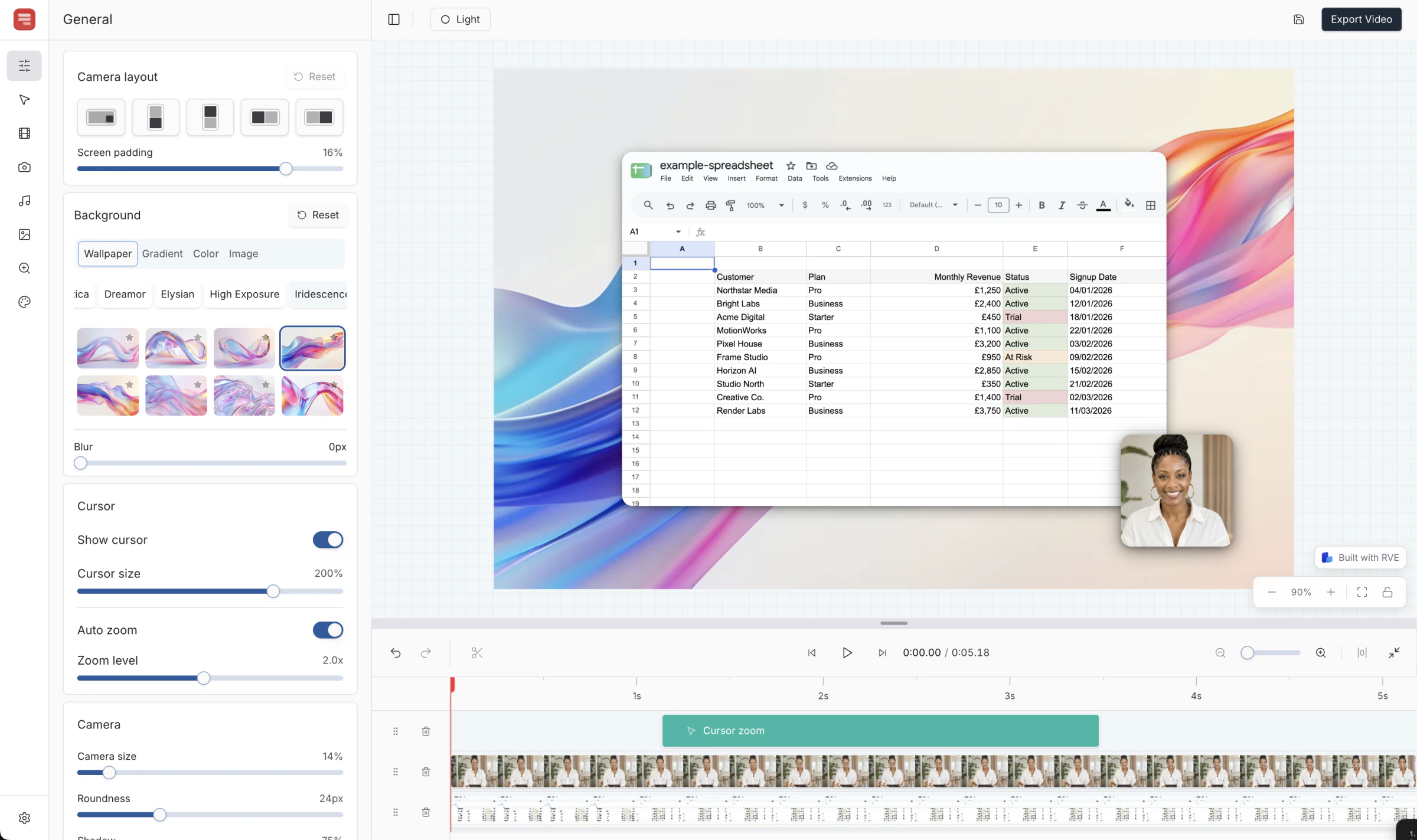Open the palette theme sidebar icon
This screenshot has height=840, width=1417.
click(24, 302)
